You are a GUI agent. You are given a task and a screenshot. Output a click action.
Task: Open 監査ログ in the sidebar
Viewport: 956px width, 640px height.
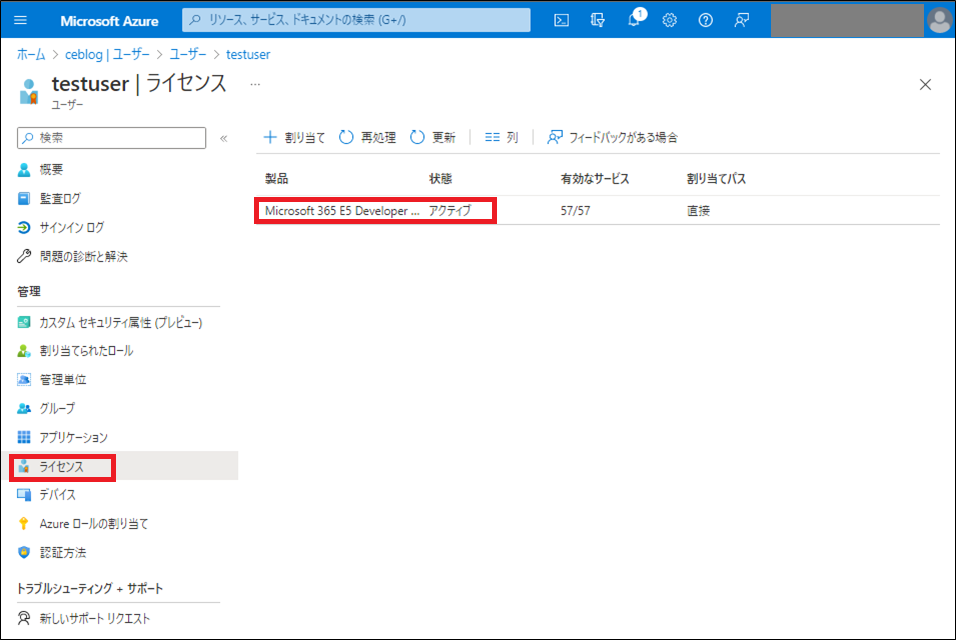coord(49,198)
